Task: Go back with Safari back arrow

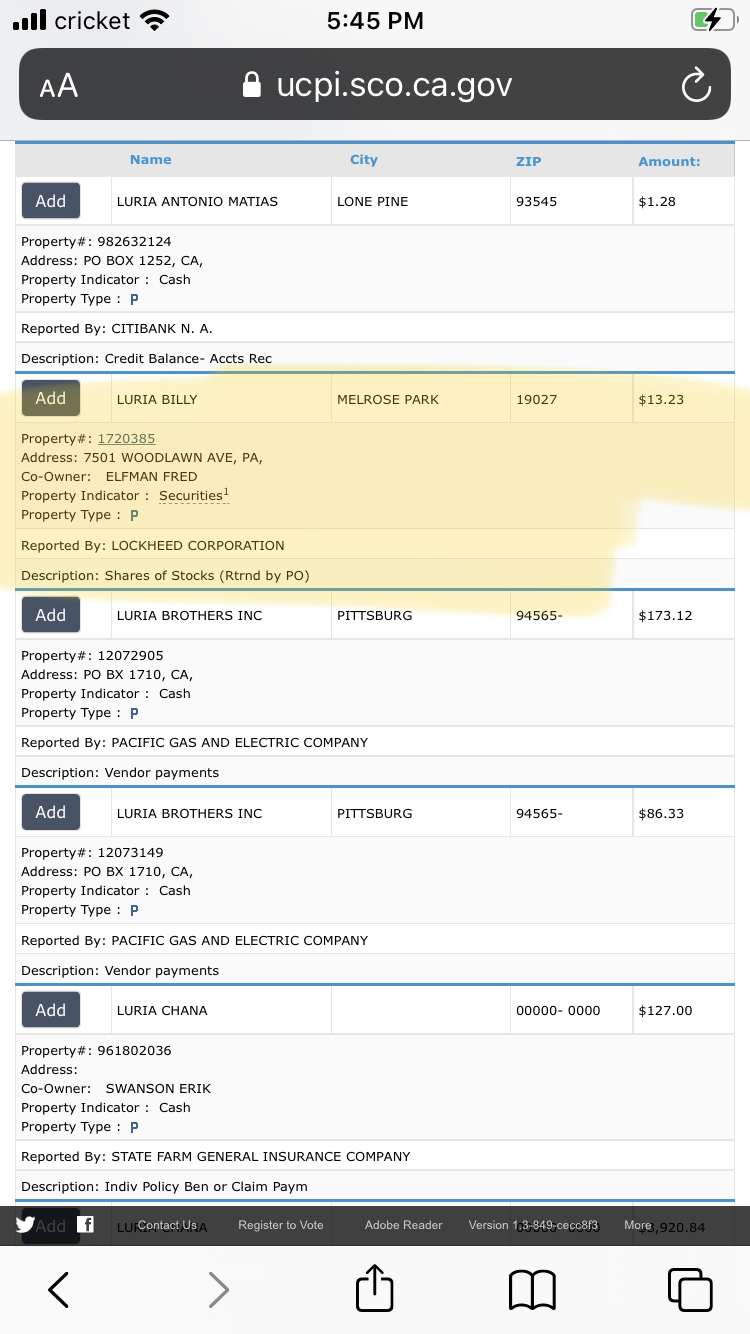Action: [59, 1289]
